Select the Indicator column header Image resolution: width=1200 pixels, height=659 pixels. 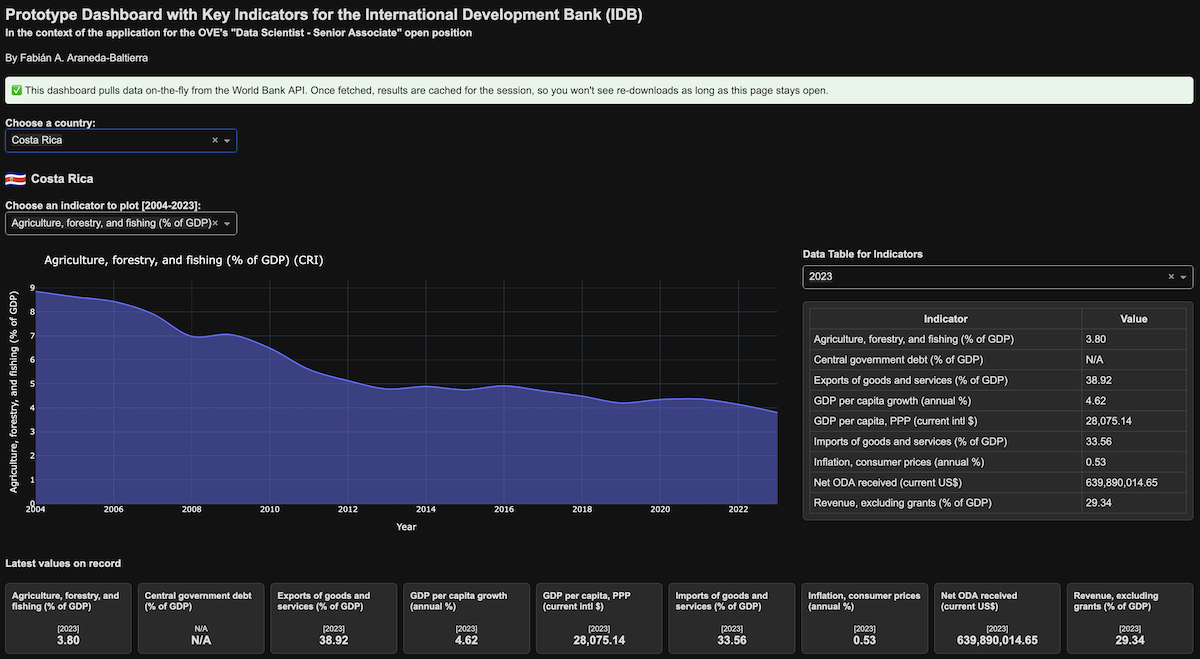[x=945, y=319]
